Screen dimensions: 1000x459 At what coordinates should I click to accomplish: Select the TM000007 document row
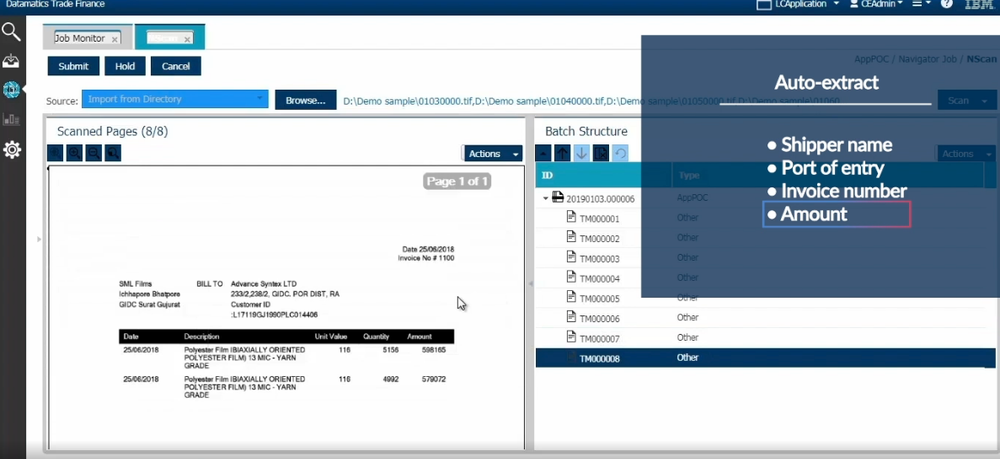click(765, 338)
